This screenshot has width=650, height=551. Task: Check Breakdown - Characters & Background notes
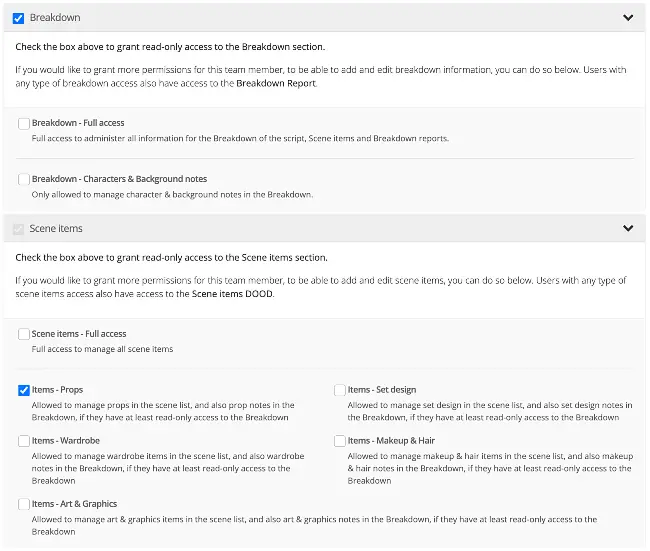coord(24,180)
